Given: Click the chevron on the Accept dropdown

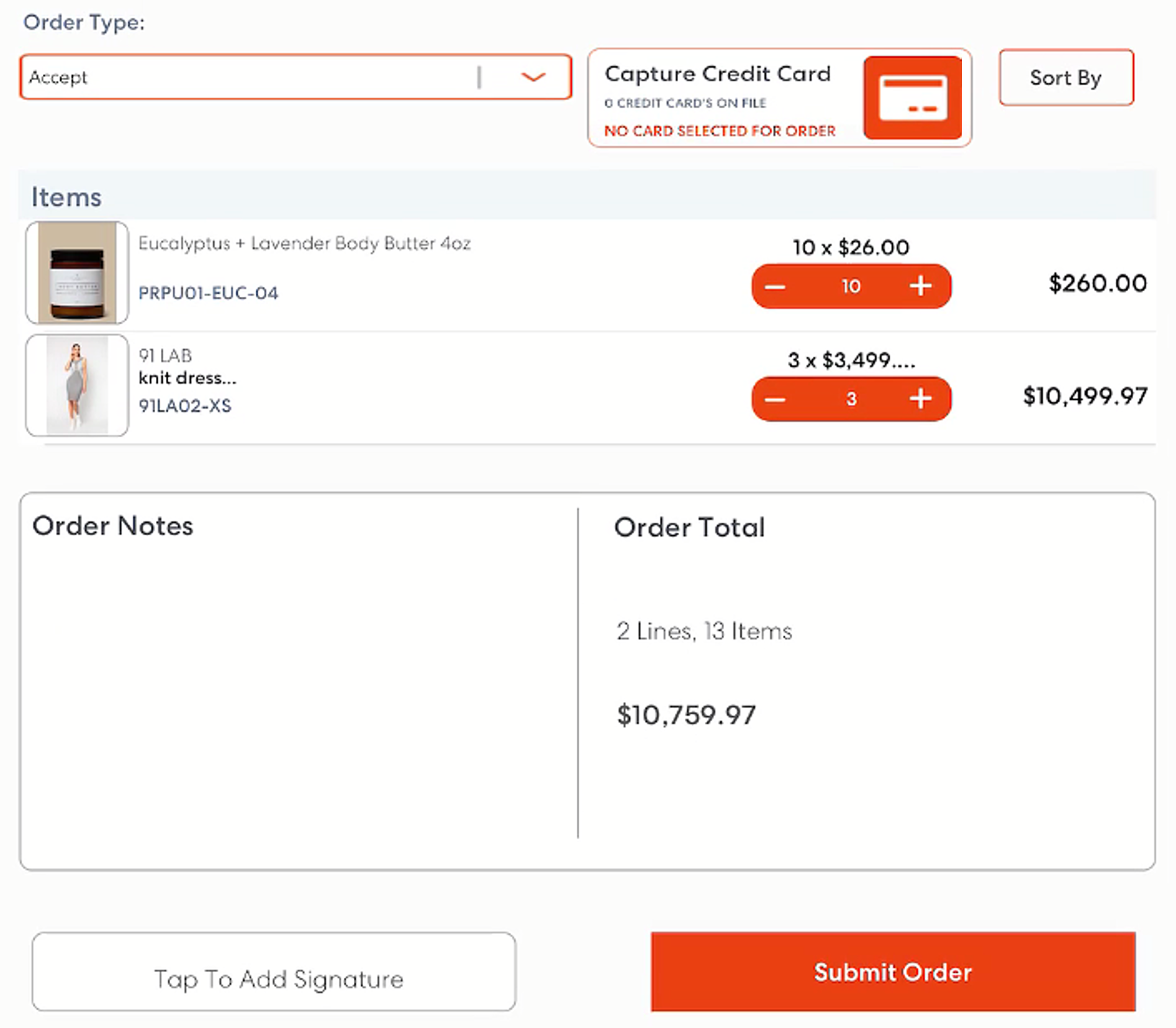Looking at the screenshot, I should [533, 78].
